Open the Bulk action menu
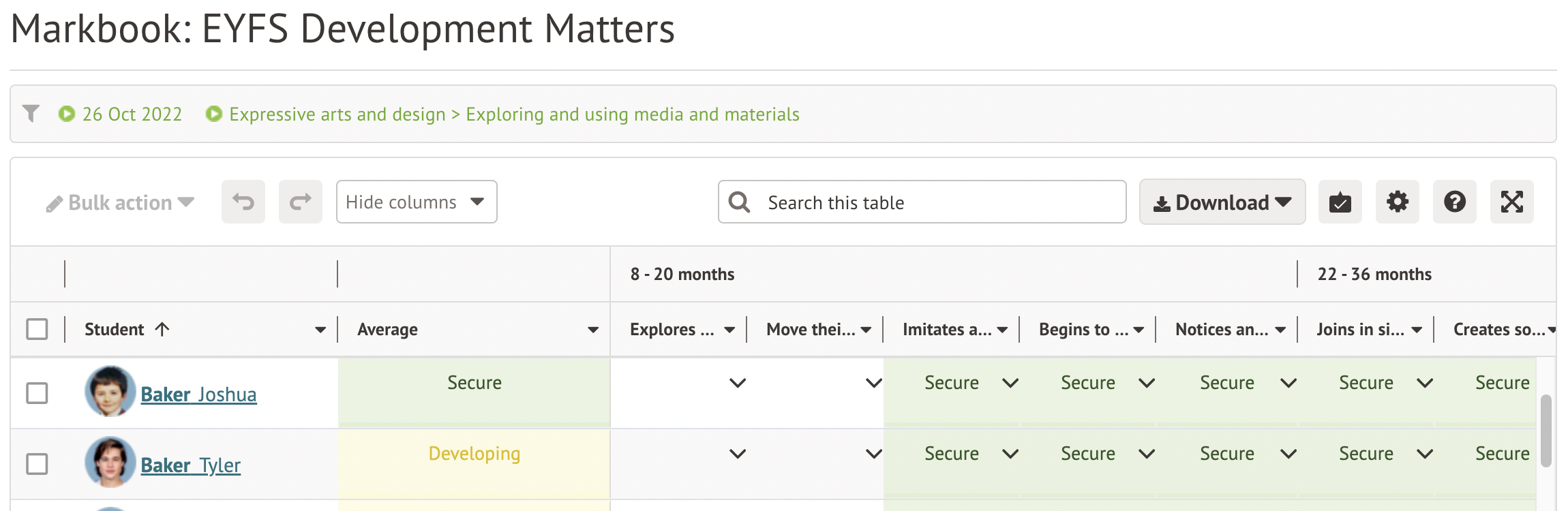1568x511 pixels. [120, 202]
